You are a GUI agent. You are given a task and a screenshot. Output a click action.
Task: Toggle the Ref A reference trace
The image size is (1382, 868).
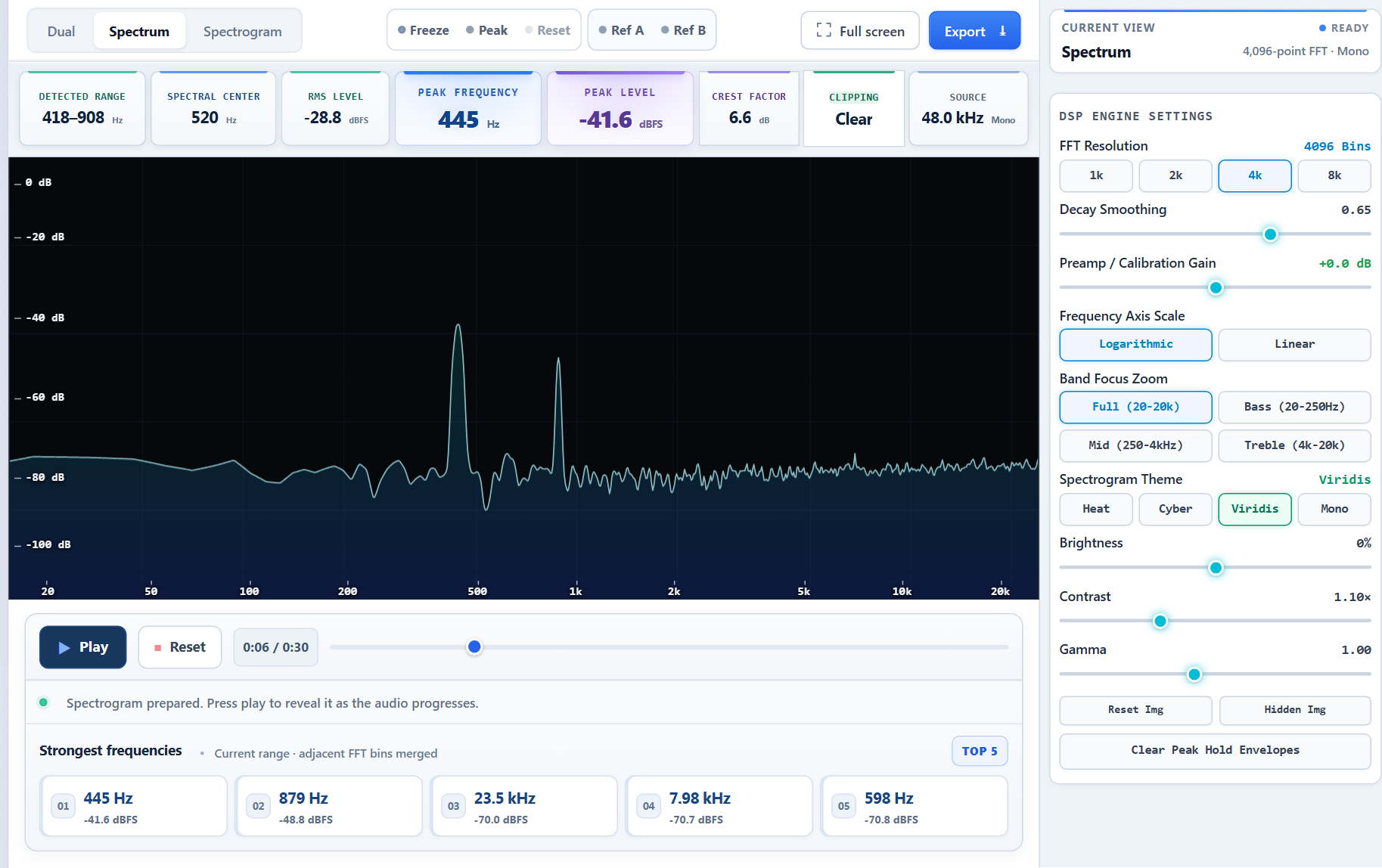(x=621, y=30)
